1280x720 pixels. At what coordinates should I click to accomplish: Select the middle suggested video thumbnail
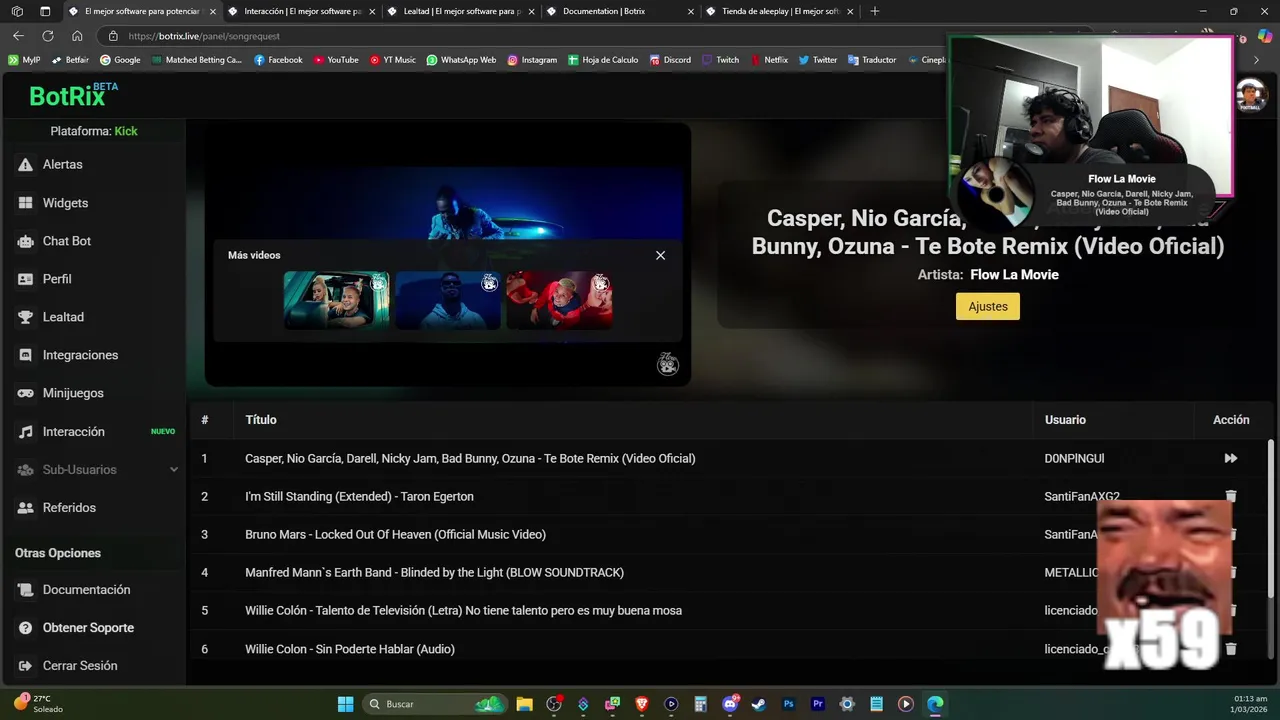click(x=447, y=300)
